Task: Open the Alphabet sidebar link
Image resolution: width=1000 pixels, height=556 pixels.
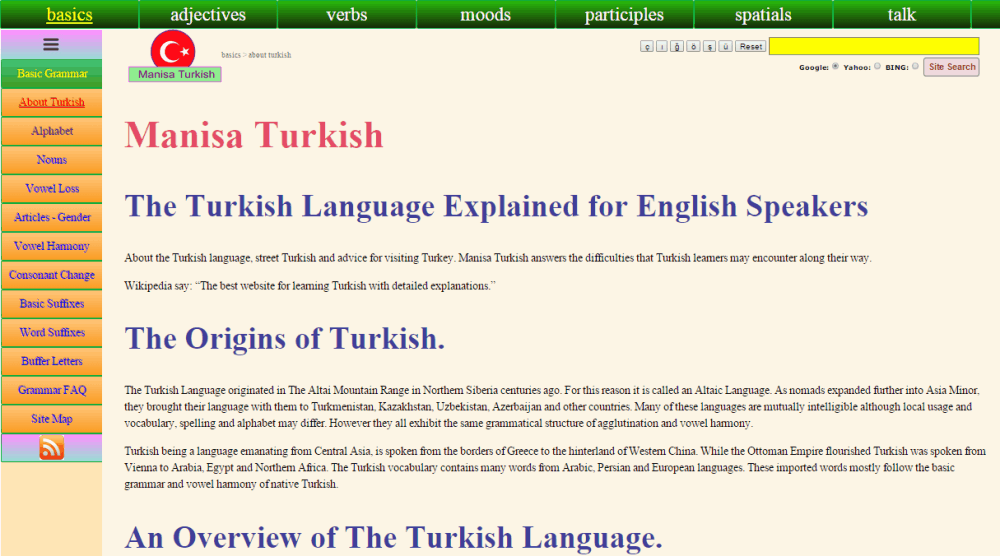Action: point(52,131)
